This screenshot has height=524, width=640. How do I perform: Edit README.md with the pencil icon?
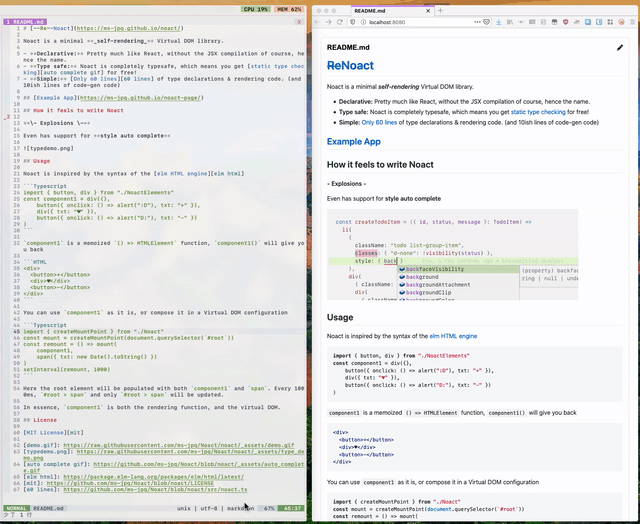[620, 47]
